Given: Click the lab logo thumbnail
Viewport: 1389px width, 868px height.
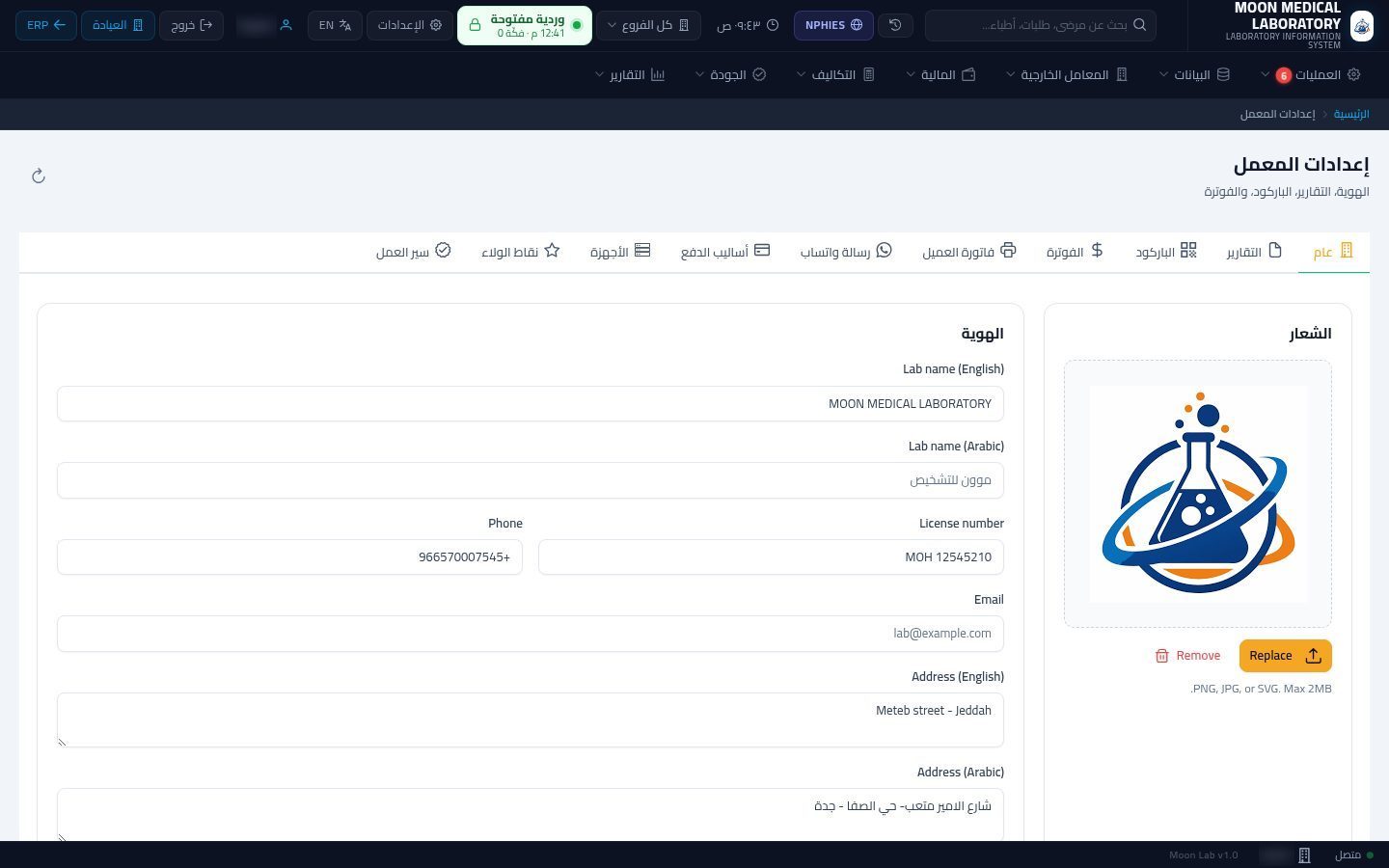Looking at the screenshot, I should click(1198, 494).
